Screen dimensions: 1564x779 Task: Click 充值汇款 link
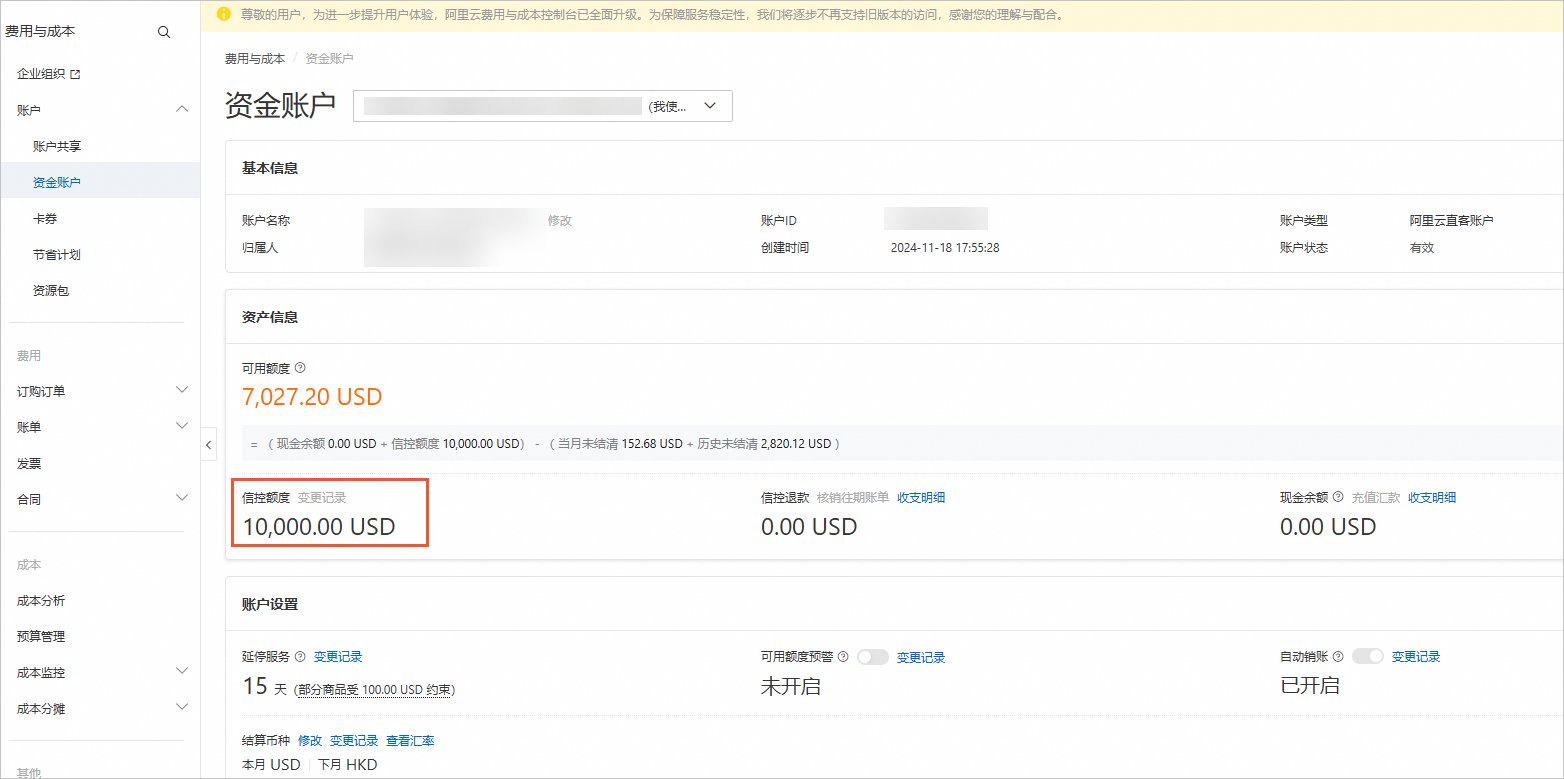(1376, 497)
